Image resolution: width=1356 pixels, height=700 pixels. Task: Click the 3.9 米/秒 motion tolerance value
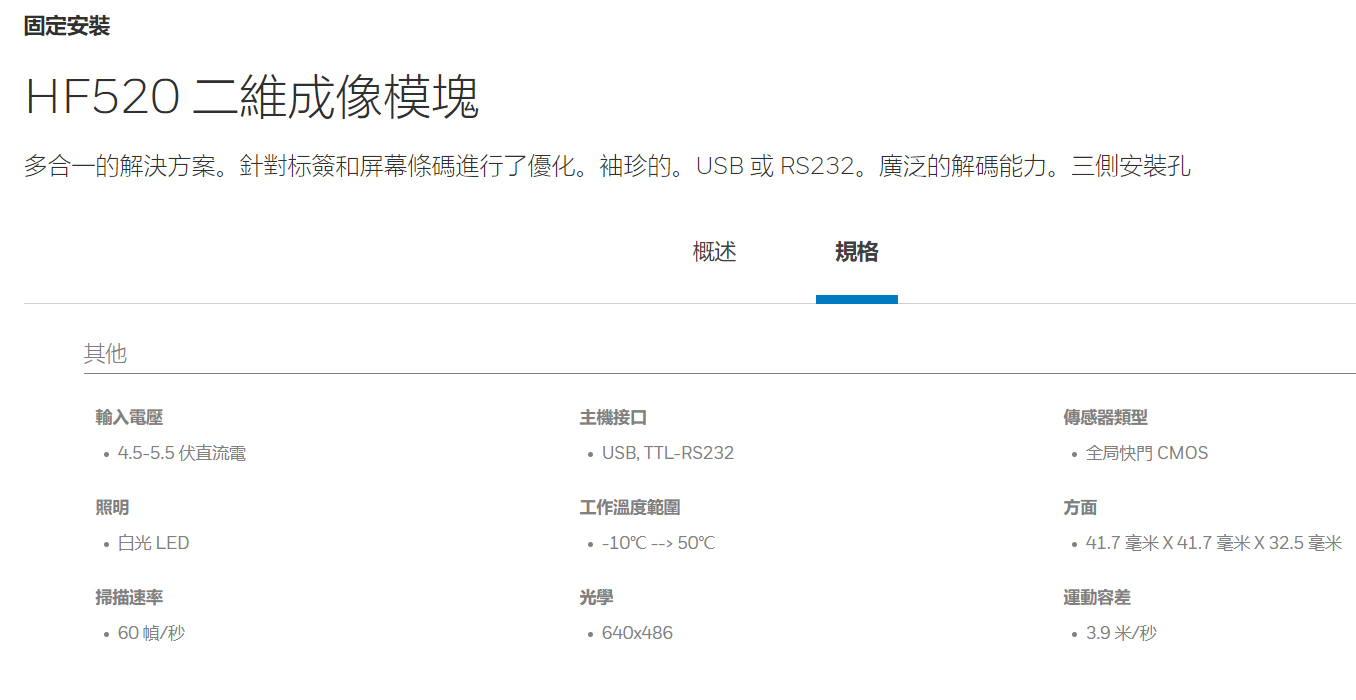(x=1121, y=633)
